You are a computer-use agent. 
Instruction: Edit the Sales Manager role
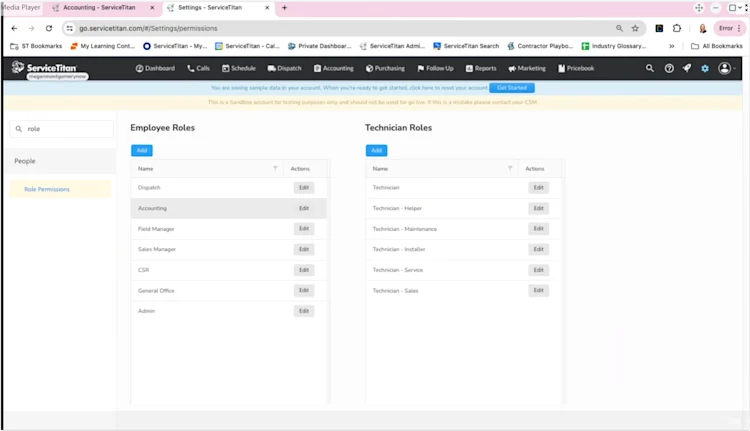click(x=304, y=249)
